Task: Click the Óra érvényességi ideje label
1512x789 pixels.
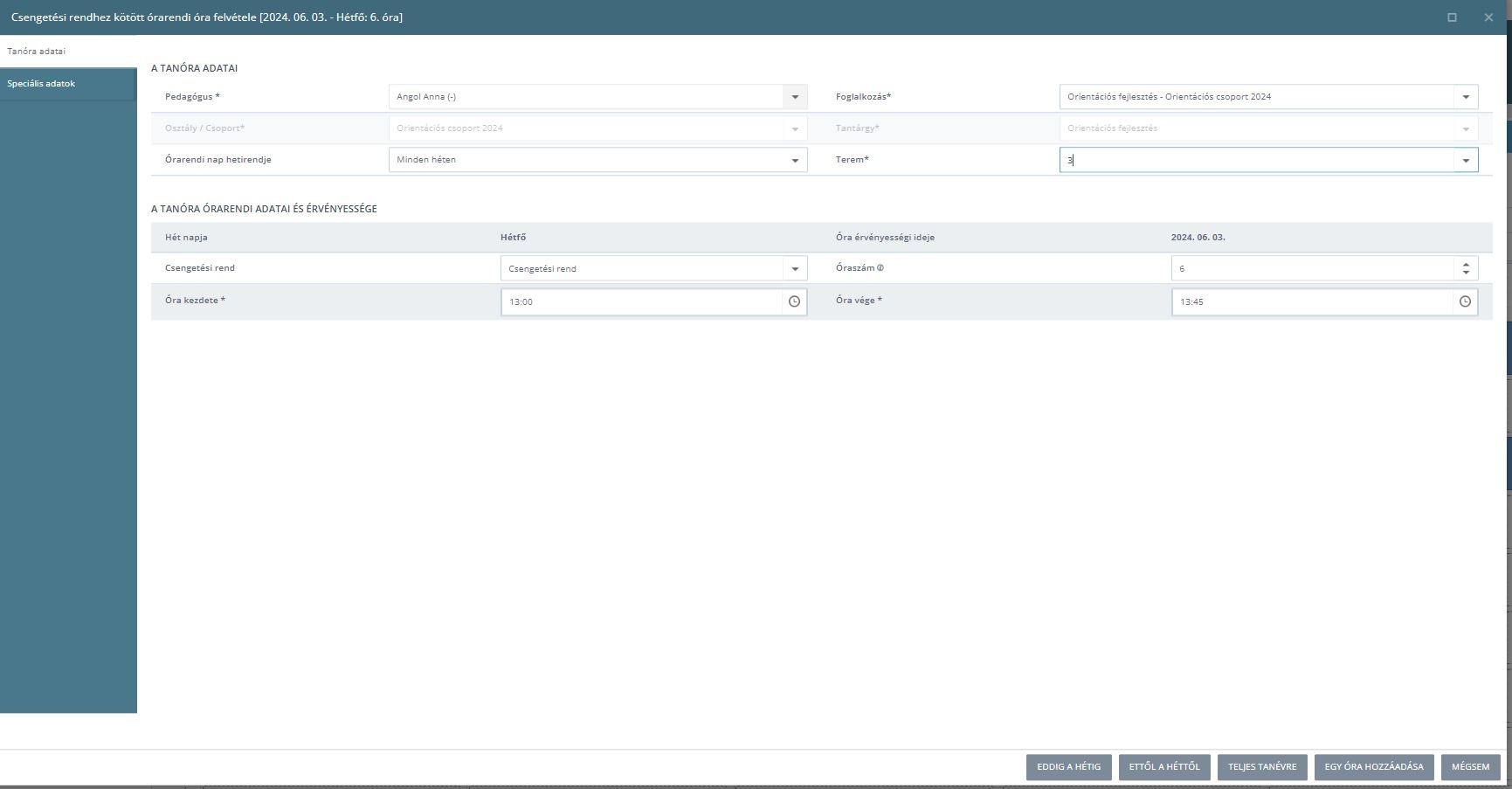Action: pyautogui.click(x=885, y=238)
